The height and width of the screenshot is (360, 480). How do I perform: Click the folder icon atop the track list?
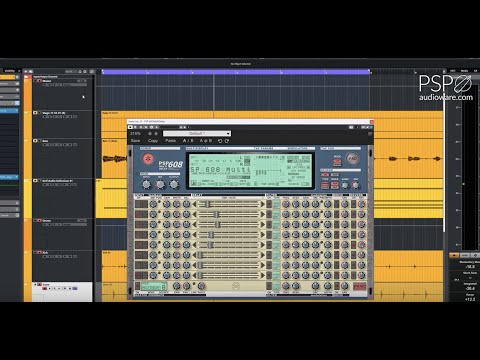pos(27,77)
